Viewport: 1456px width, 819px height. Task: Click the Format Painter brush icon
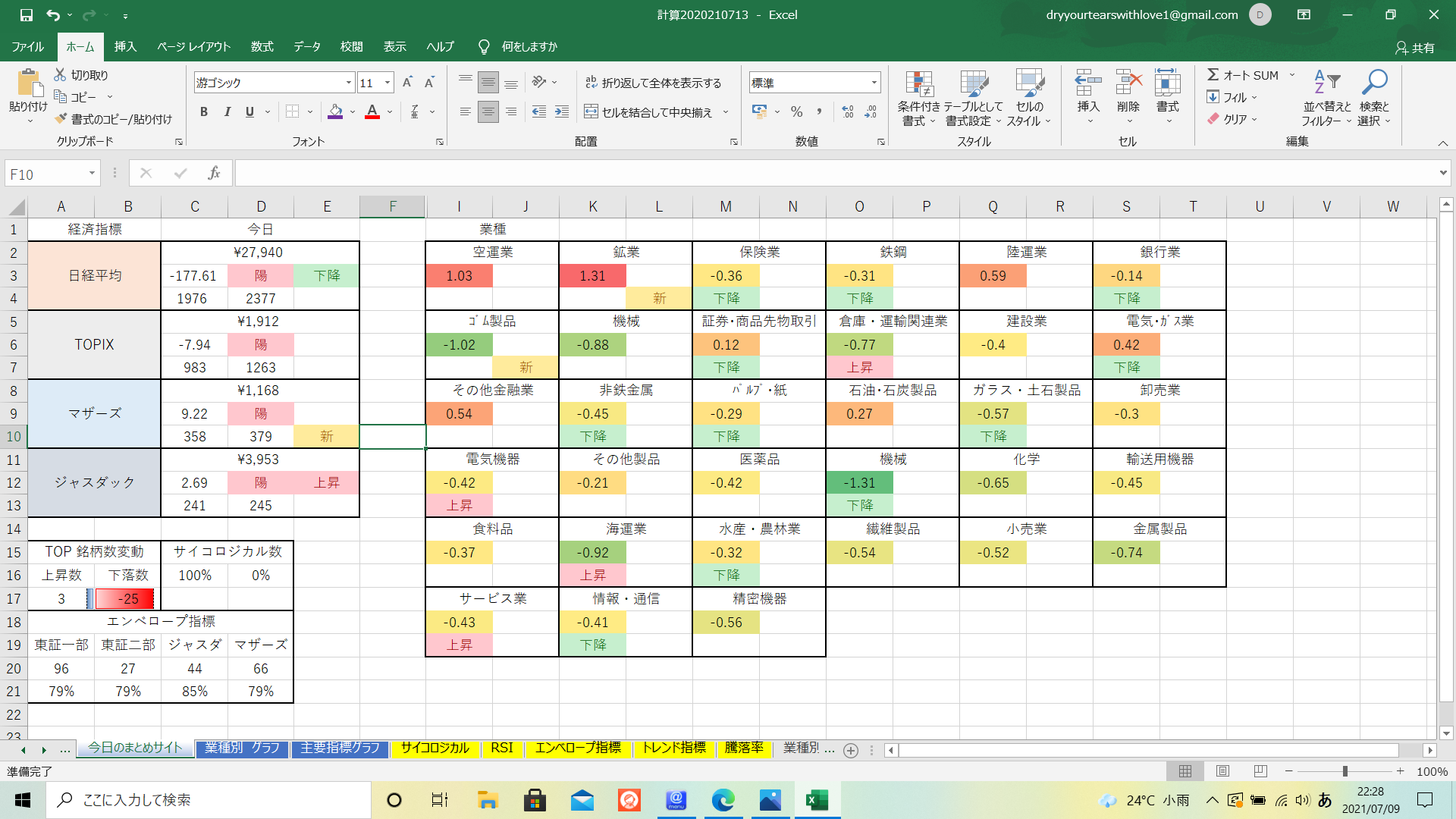[x=61, y=119]
